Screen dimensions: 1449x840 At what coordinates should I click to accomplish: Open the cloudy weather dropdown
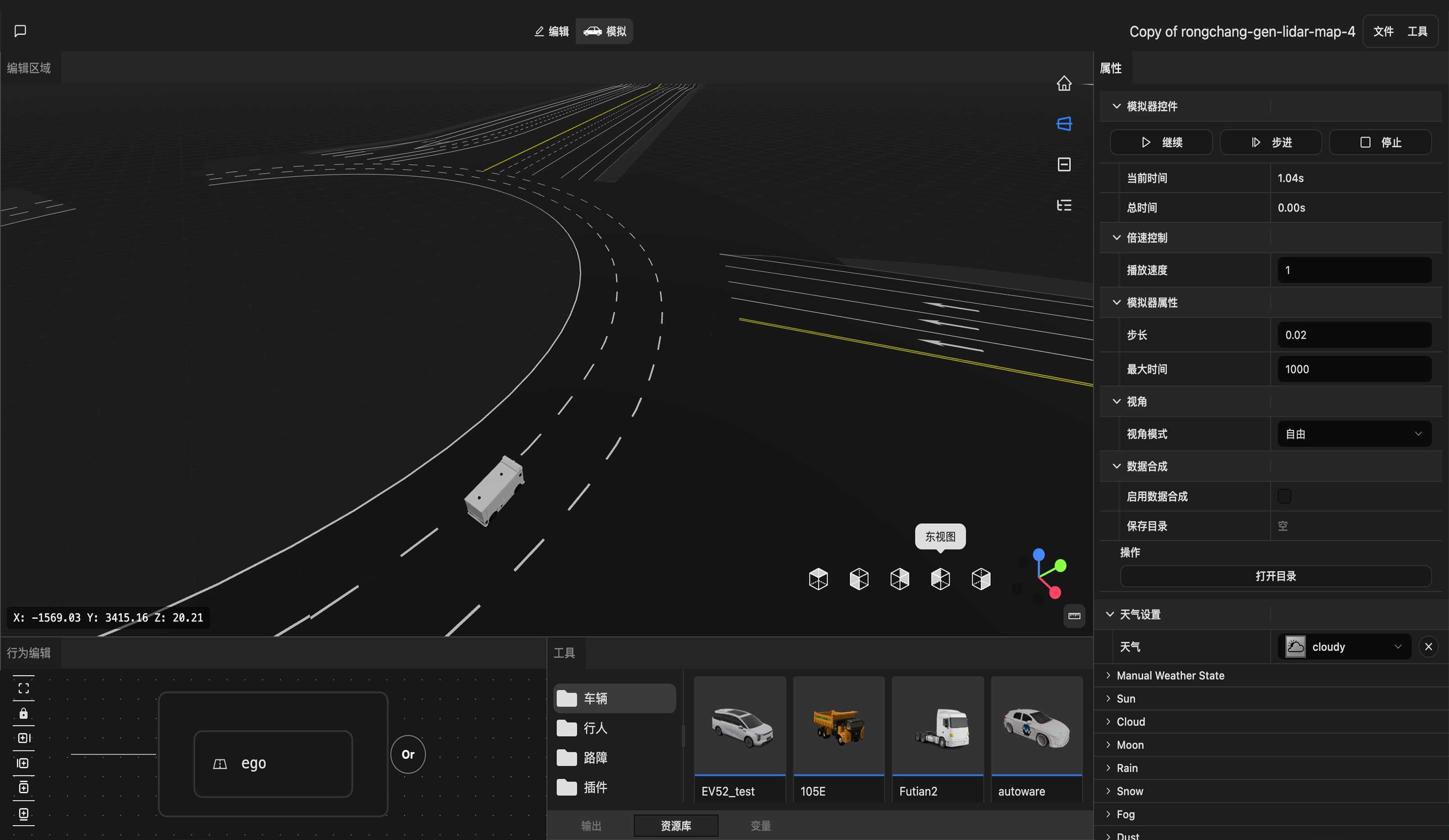click(x=1344, y=647)
